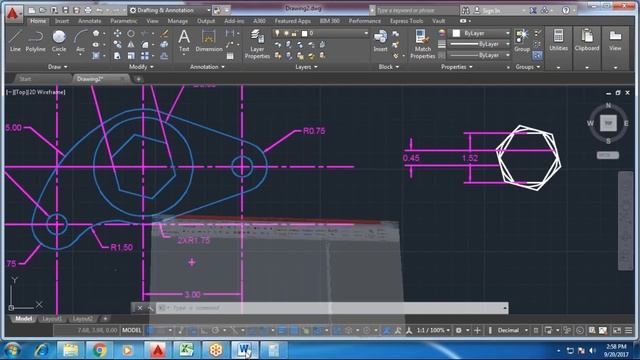Toggle layer on/off lightbulb in layer dropdown
The image size is (640, 360).
(277, 33)
